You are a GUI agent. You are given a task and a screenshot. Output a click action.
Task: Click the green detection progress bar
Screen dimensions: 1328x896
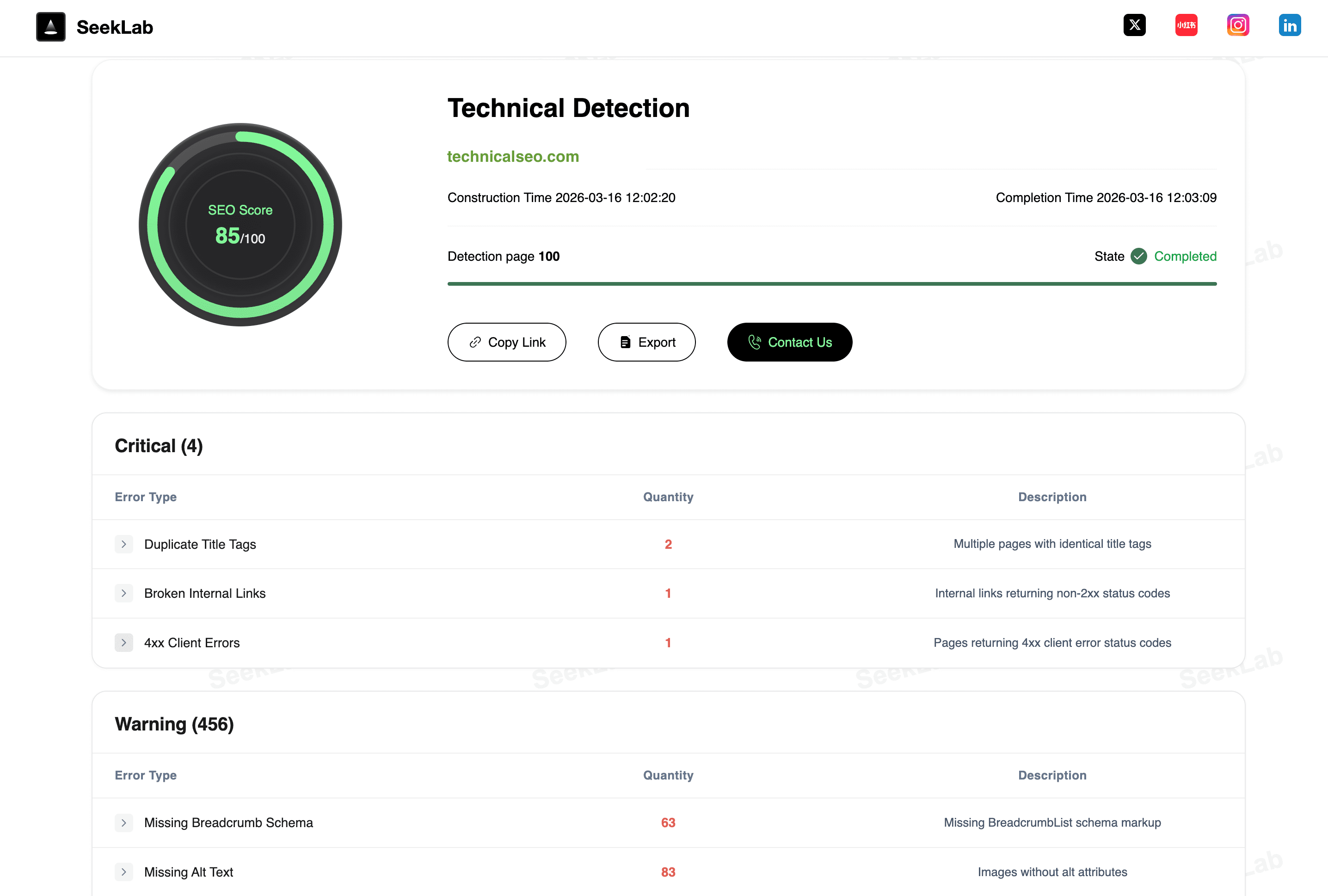pyautogui.click(x=832, y=283)
